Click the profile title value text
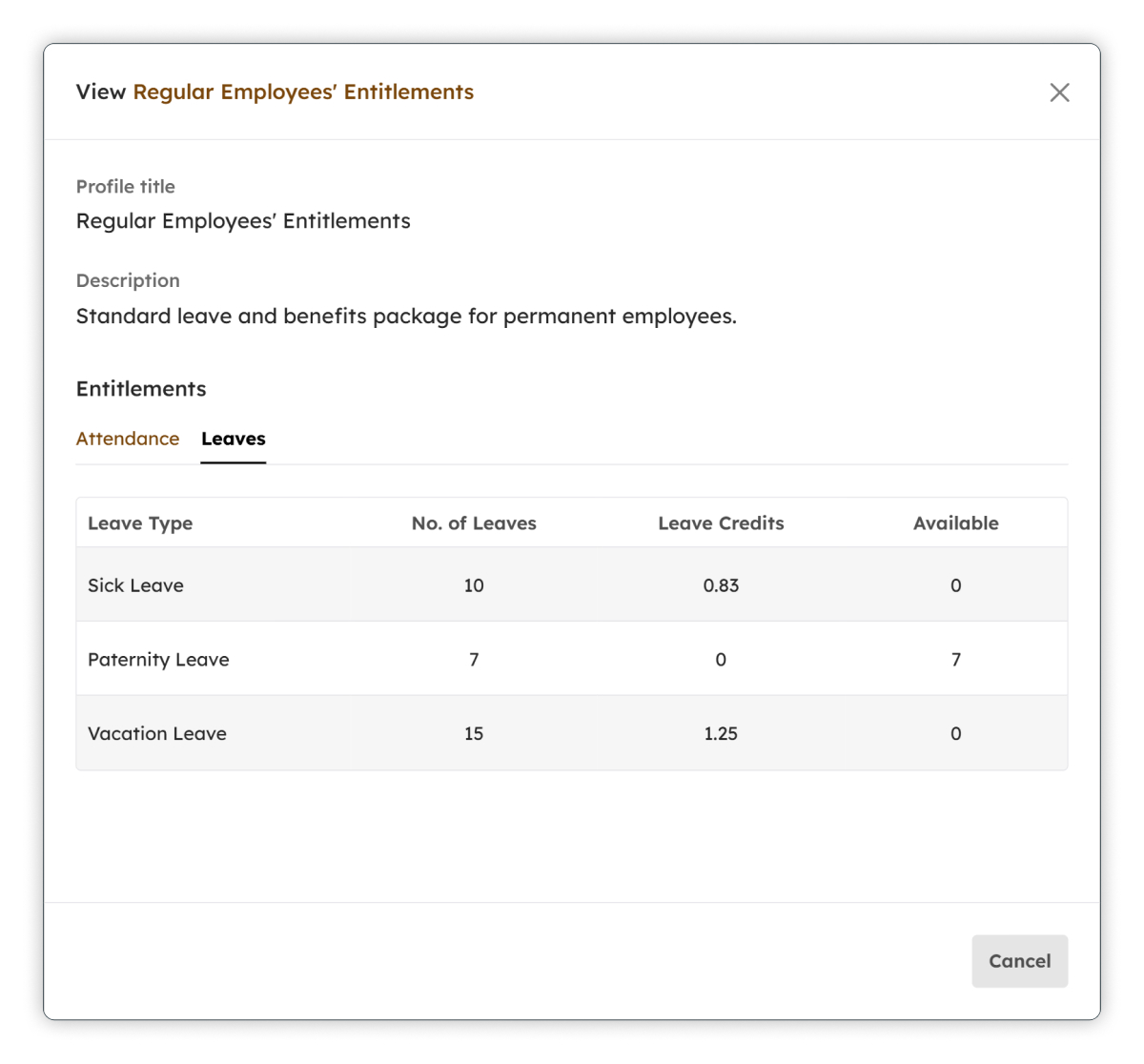This screenshot has width=1144, height=1064. click(243, 221)
